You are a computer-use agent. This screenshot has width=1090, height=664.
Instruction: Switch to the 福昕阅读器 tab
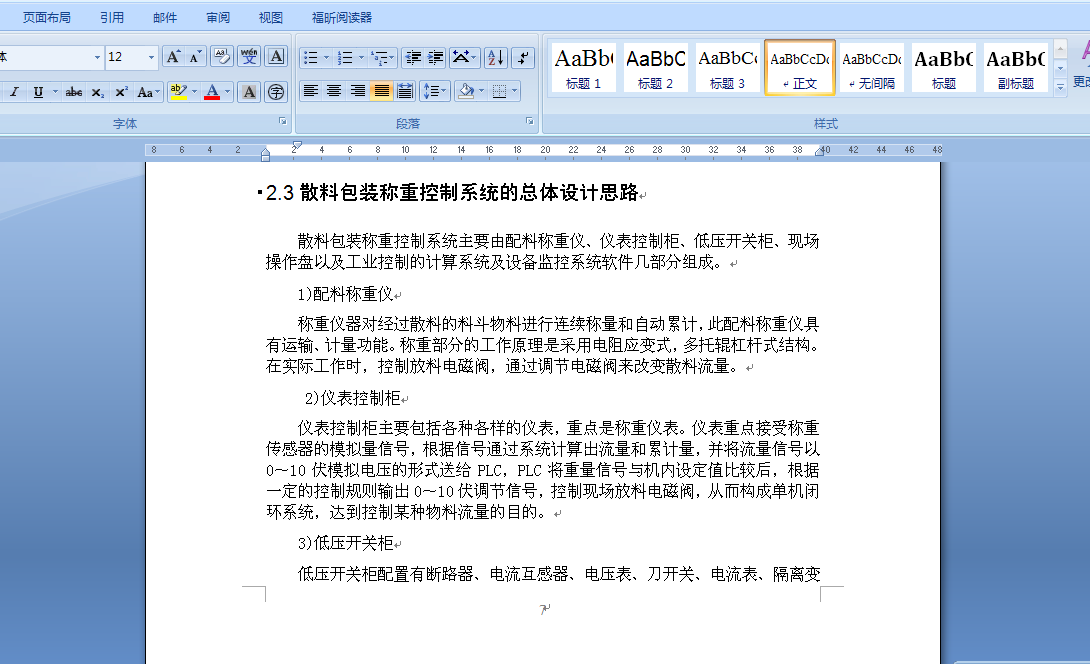pos(341,17)
